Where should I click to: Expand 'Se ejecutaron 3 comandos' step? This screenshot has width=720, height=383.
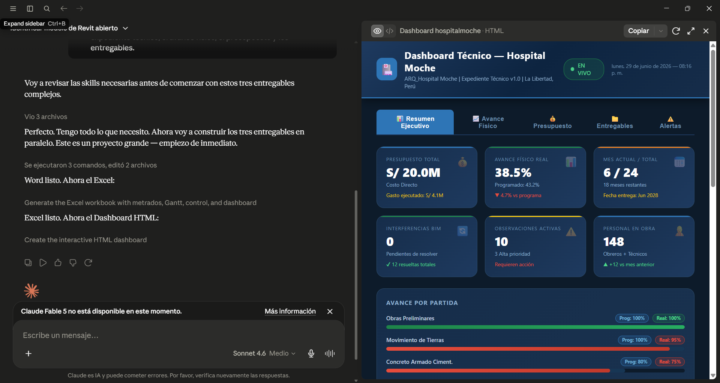90,165
